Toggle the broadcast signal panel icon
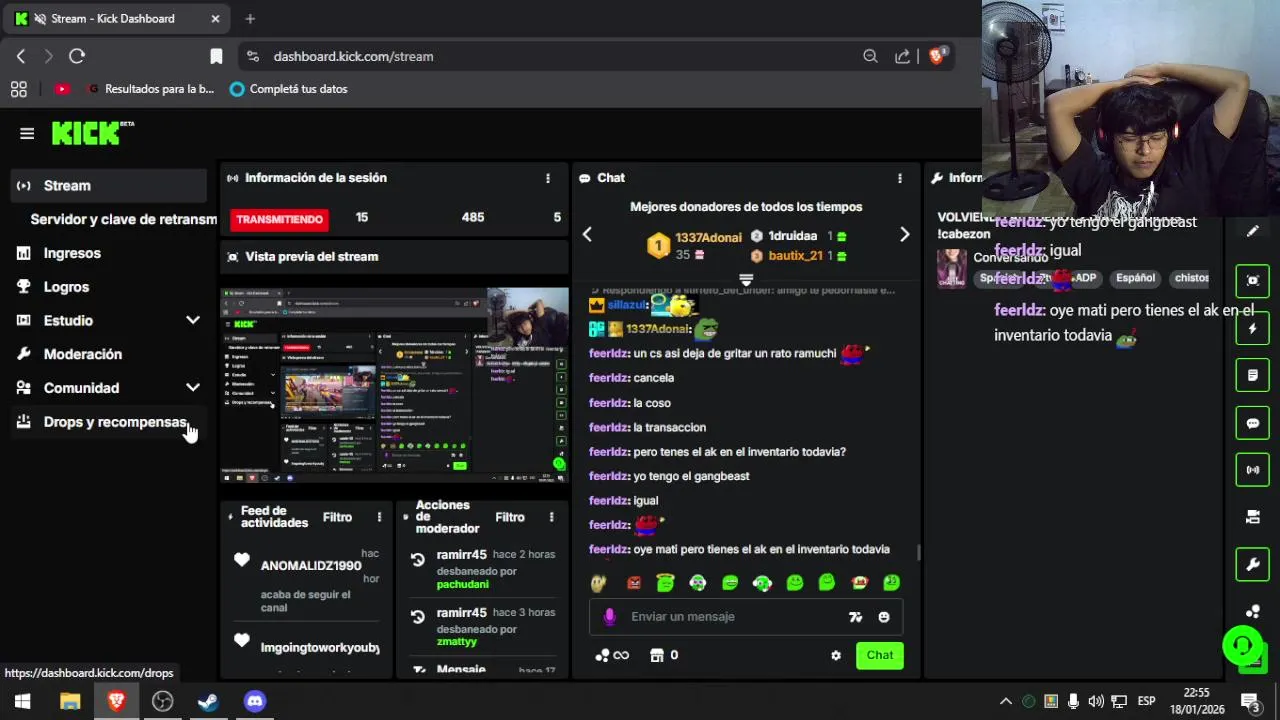The height and width of the screenshot is (720, 1280). [x=1252, y=470]
